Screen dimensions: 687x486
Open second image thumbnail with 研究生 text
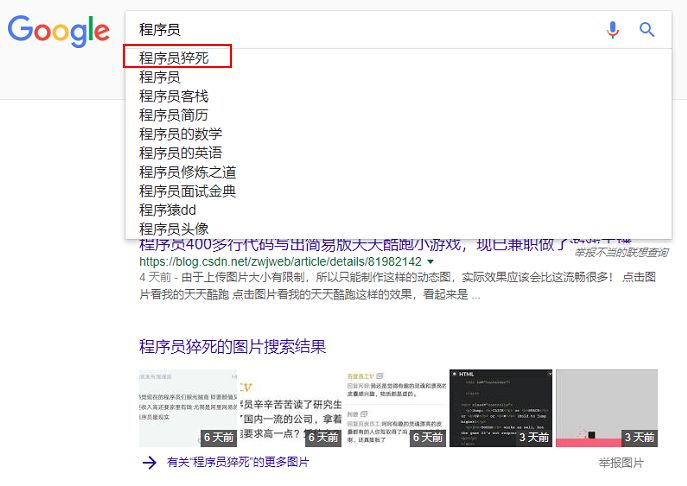click(290, 408)
